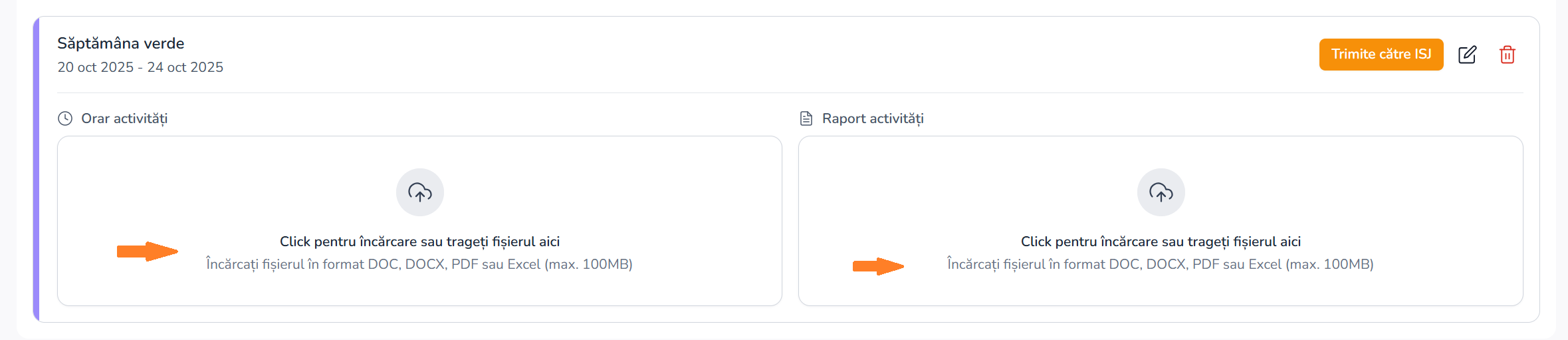Click "Click pentru încărcare" text under Raport activități

(1161, 242)
